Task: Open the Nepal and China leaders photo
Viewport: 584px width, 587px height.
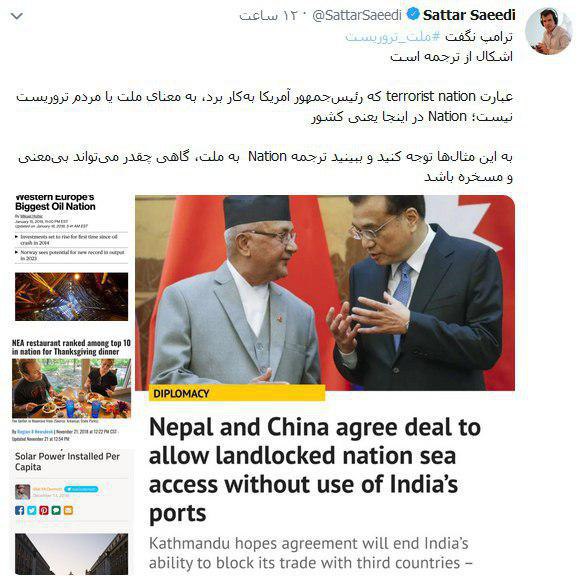Action: pyautogui.click(x=325, y=293)
